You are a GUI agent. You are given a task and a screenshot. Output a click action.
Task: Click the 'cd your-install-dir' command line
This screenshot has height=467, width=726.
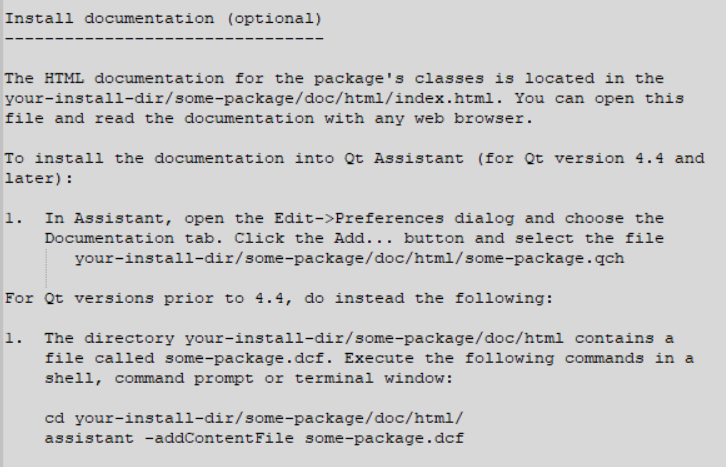254,418
